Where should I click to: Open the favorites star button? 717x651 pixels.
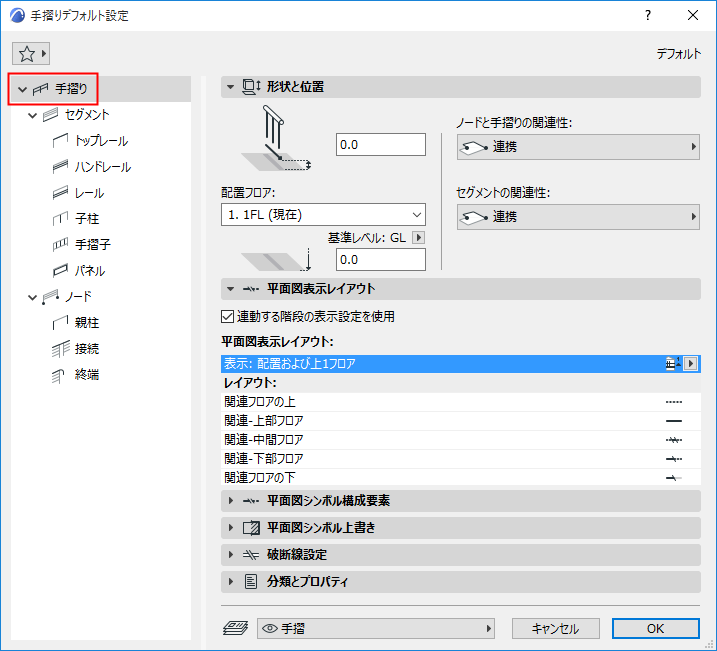tap(31, 54)
